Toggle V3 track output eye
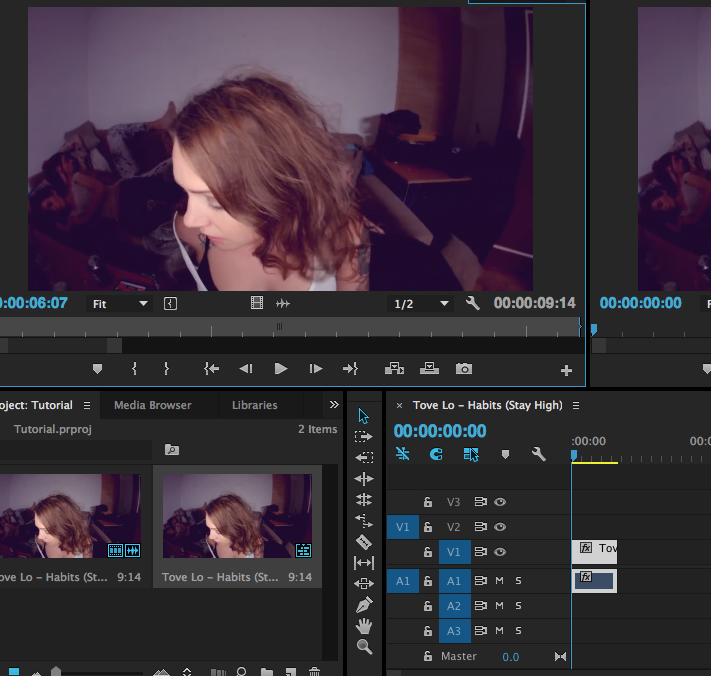Image resolution: width=711 pixels, height=676 pixels. [x=500, y=502]
